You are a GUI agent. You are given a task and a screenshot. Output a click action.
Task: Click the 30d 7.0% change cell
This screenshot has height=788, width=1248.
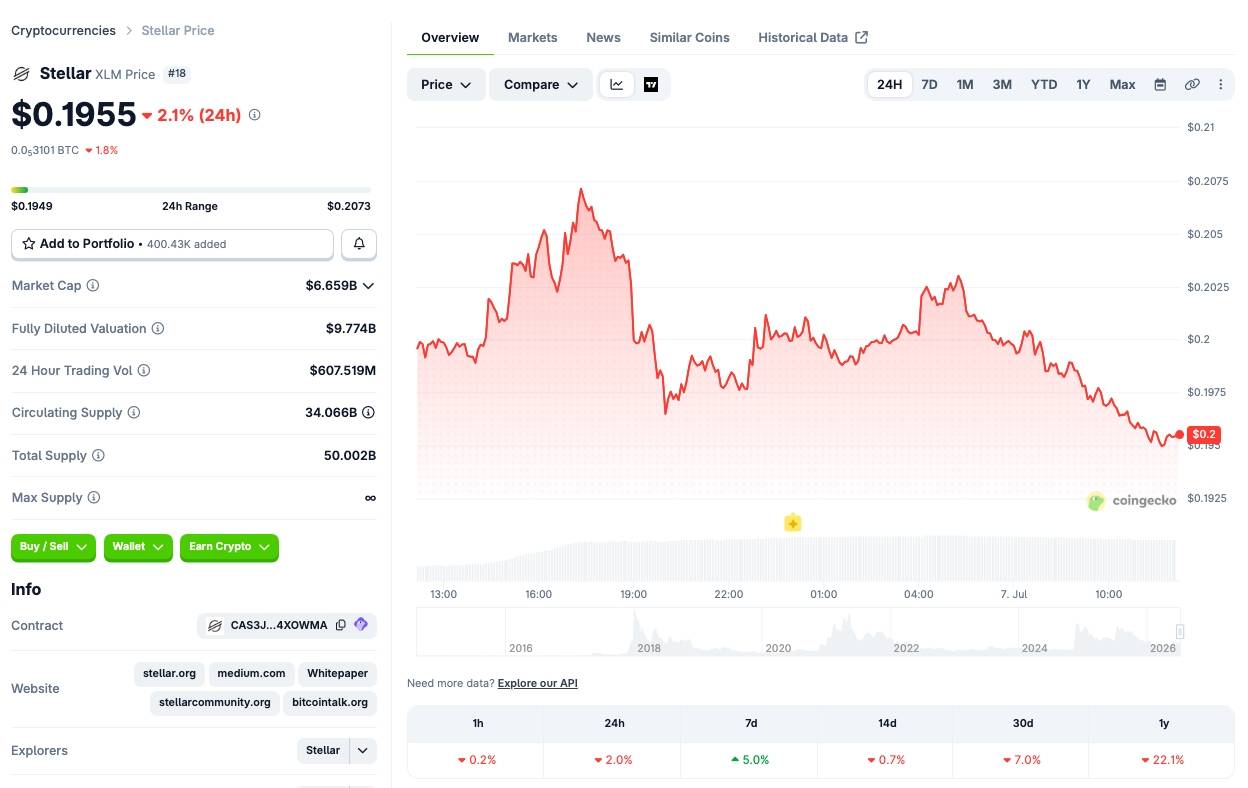pyautogui.click(x=1021, y=760)
